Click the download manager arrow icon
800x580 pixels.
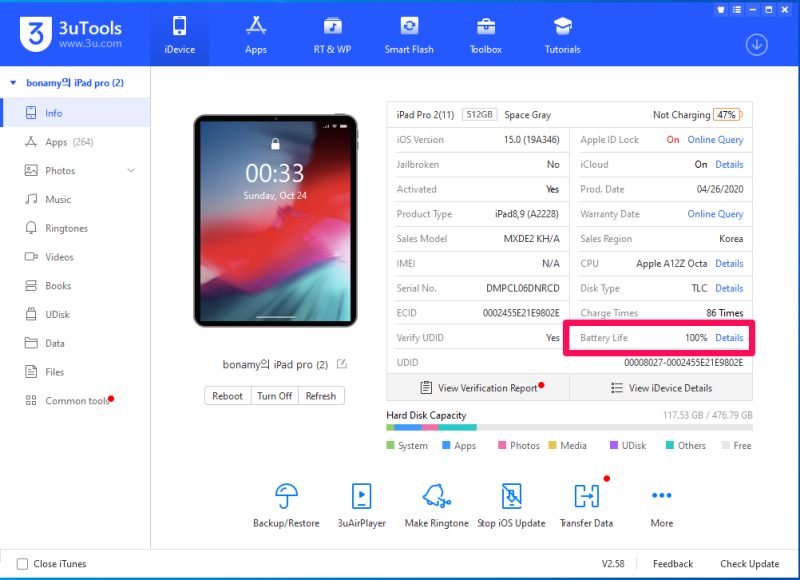[756, 45]
